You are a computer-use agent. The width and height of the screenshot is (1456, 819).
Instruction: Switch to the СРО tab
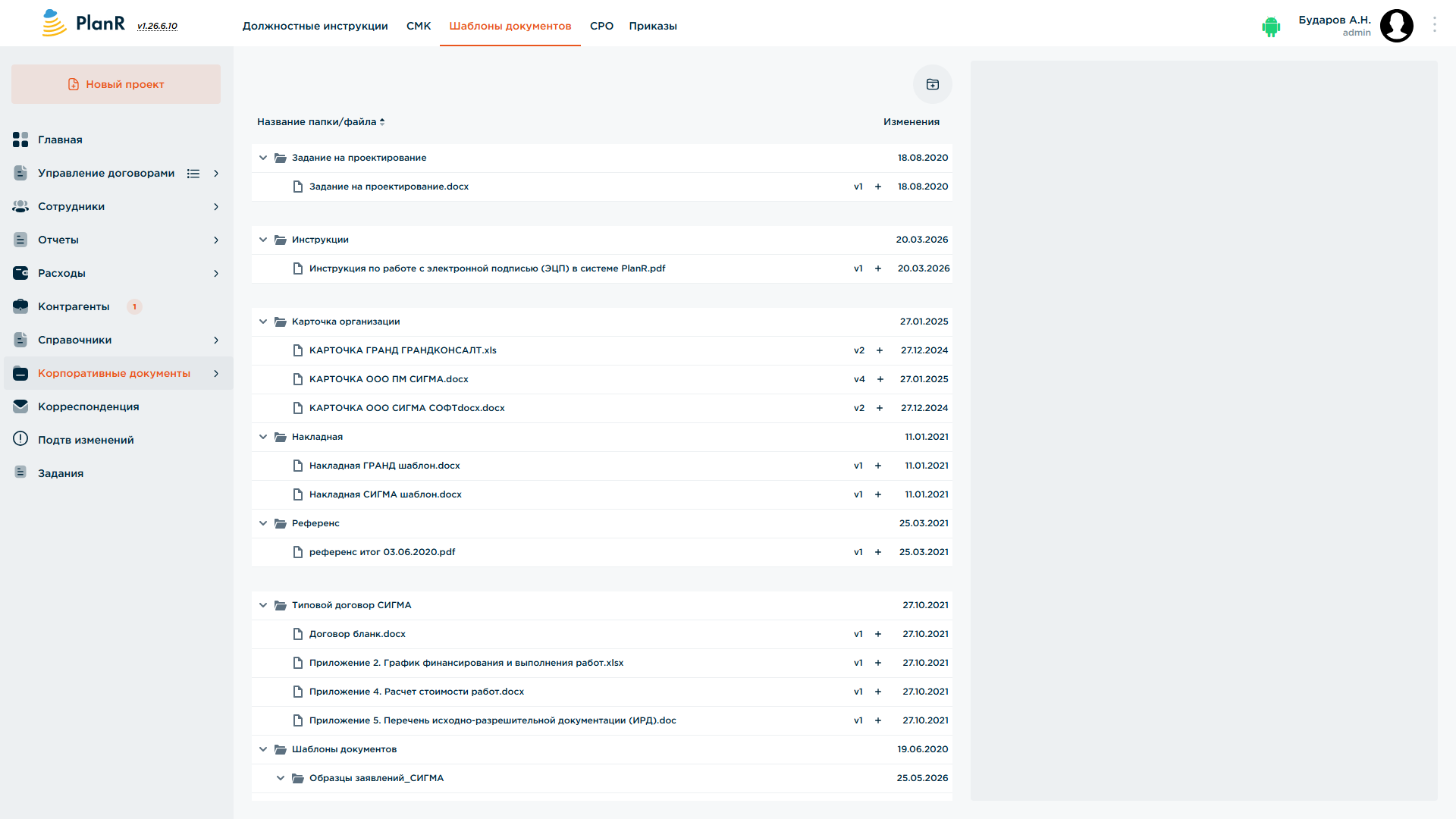coord(601,26)
